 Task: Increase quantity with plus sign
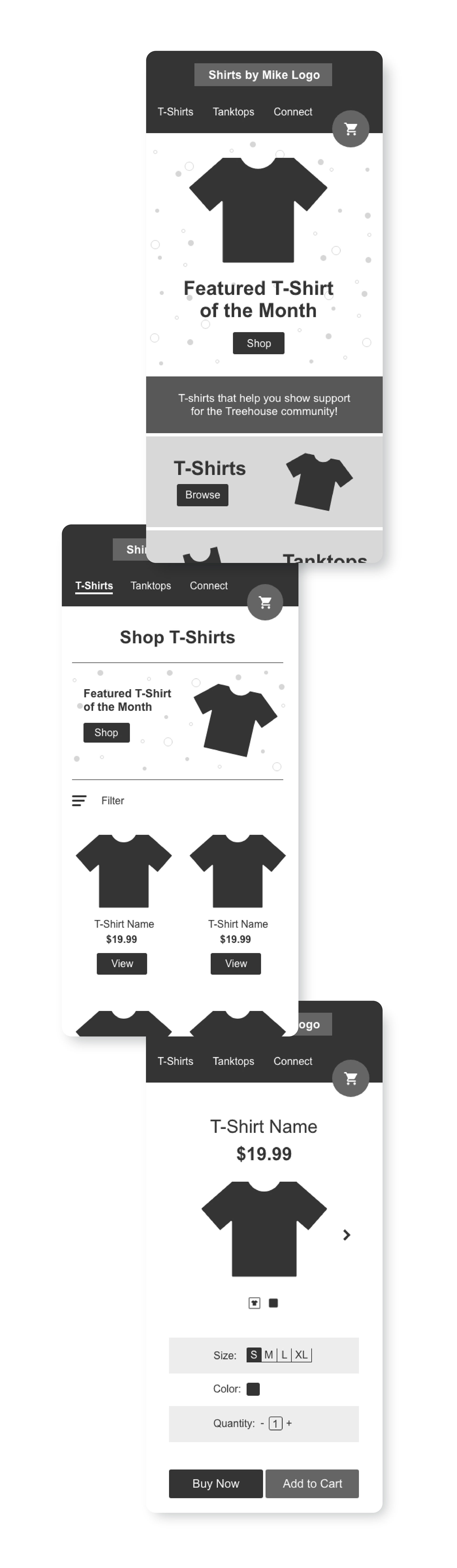point(289,1423)
